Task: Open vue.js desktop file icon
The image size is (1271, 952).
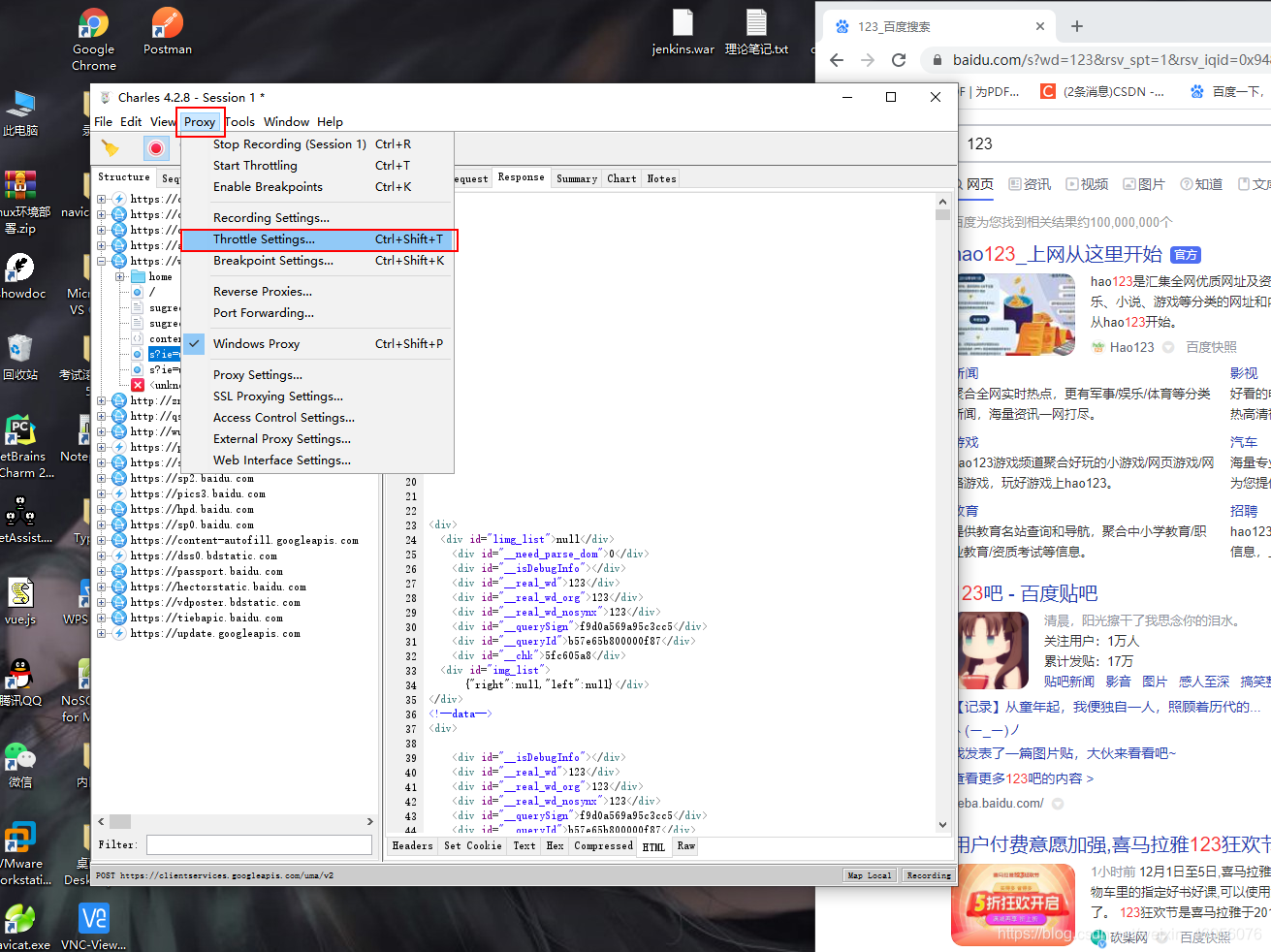Action: coord(20,601)
